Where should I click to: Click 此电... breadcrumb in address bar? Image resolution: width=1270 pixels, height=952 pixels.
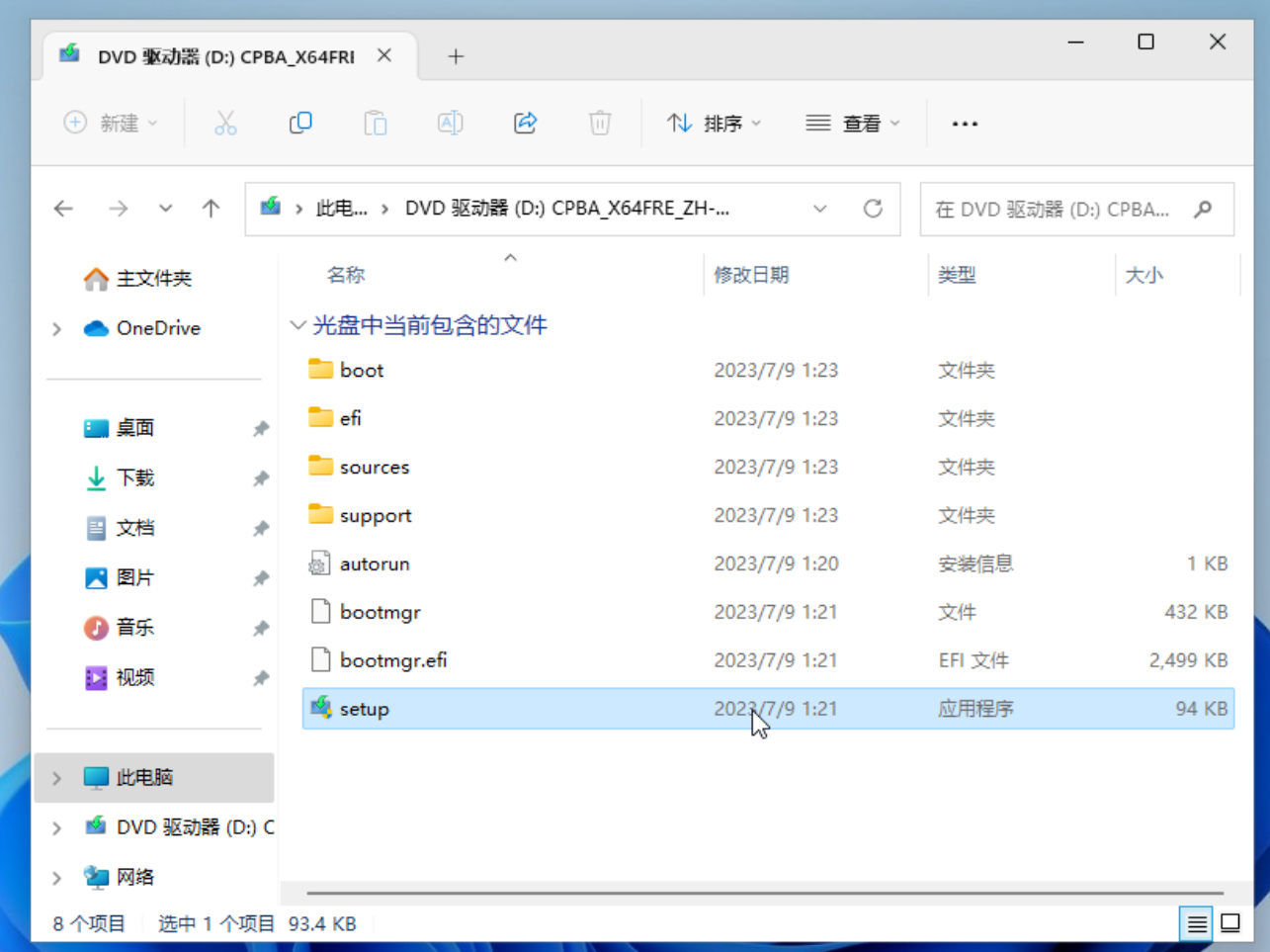click(x=341, y=209)
